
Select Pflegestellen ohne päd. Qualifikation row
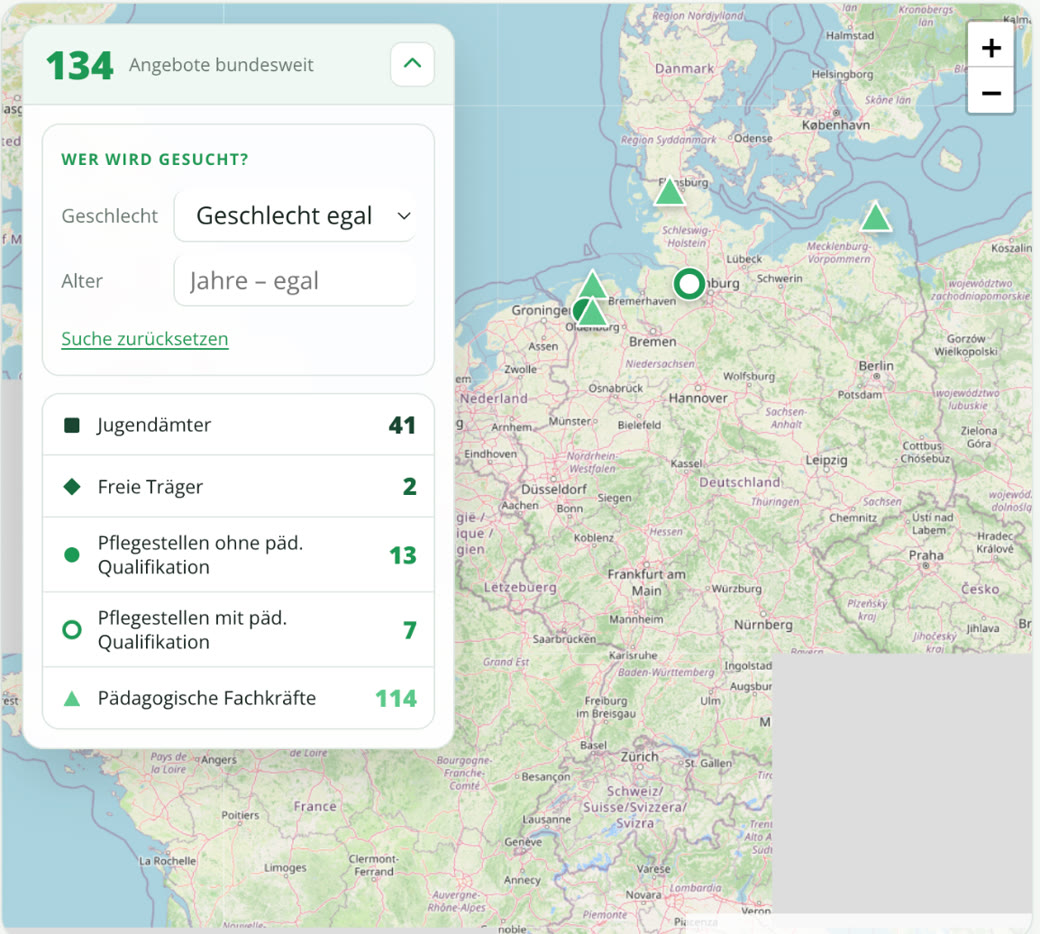click(x=238, y=555)
